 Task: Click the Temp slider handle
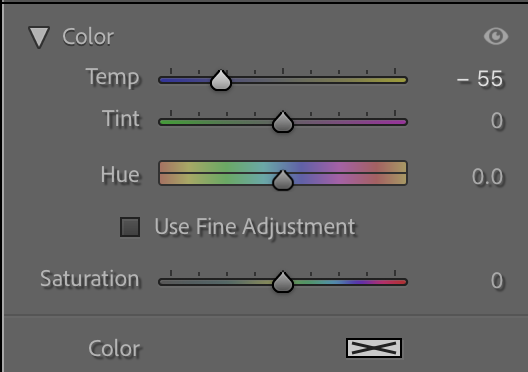tap(221, 80)
